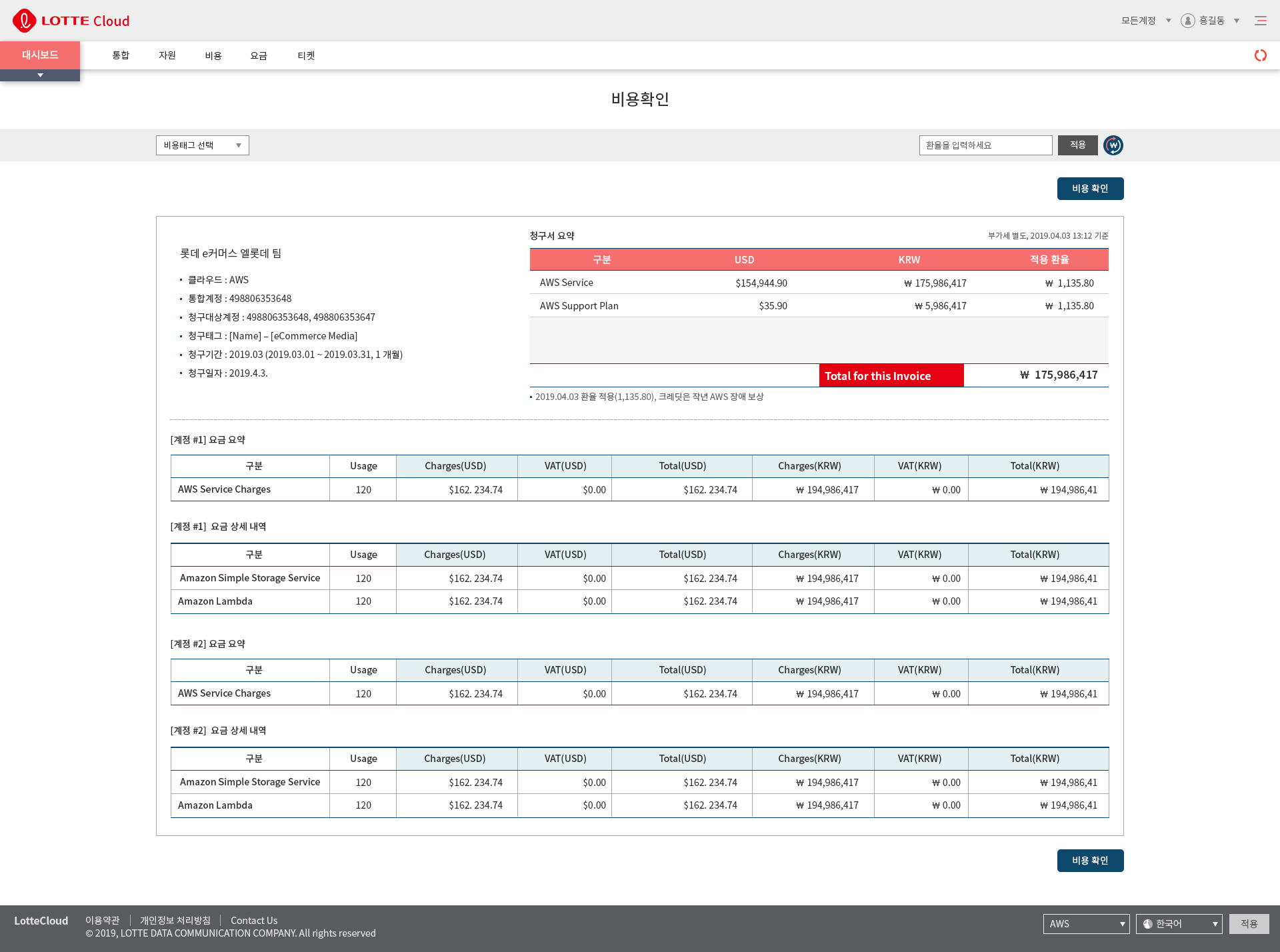Select the 대시보드 tab
Screen dimensions: 1280x952
coord(40,55)
